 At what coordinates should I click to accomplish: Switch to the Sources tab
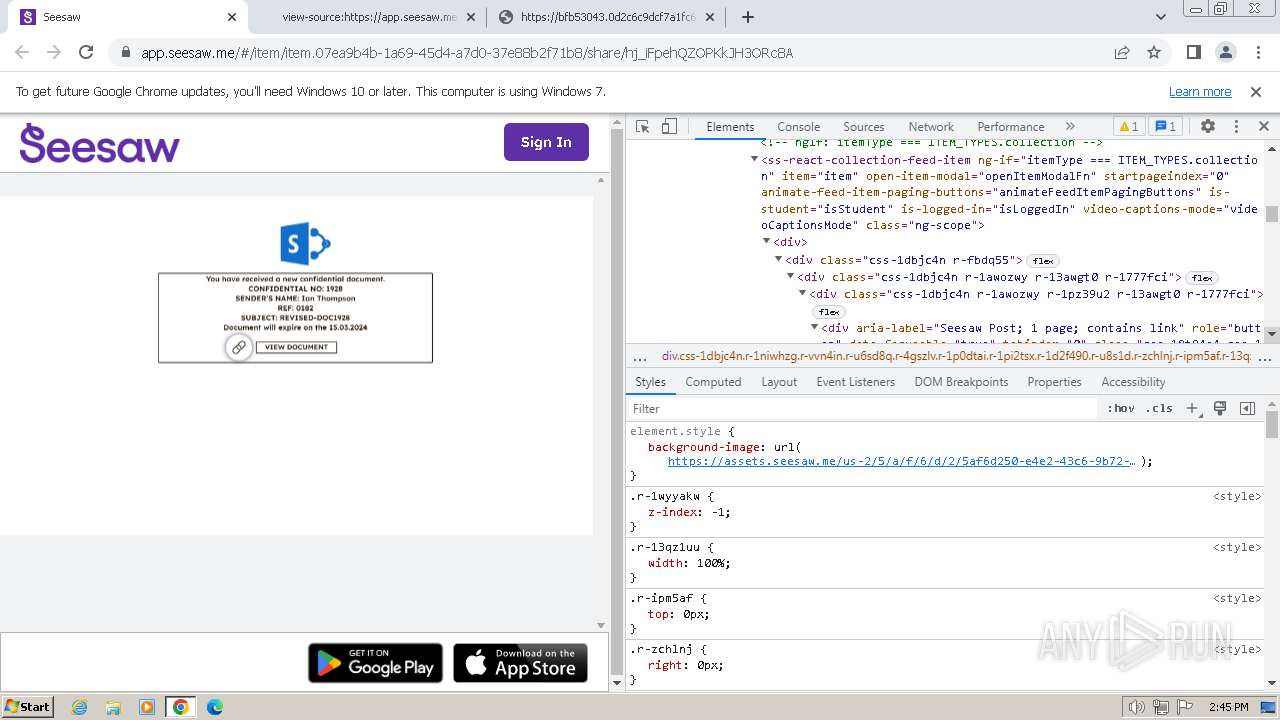[863, 127]
